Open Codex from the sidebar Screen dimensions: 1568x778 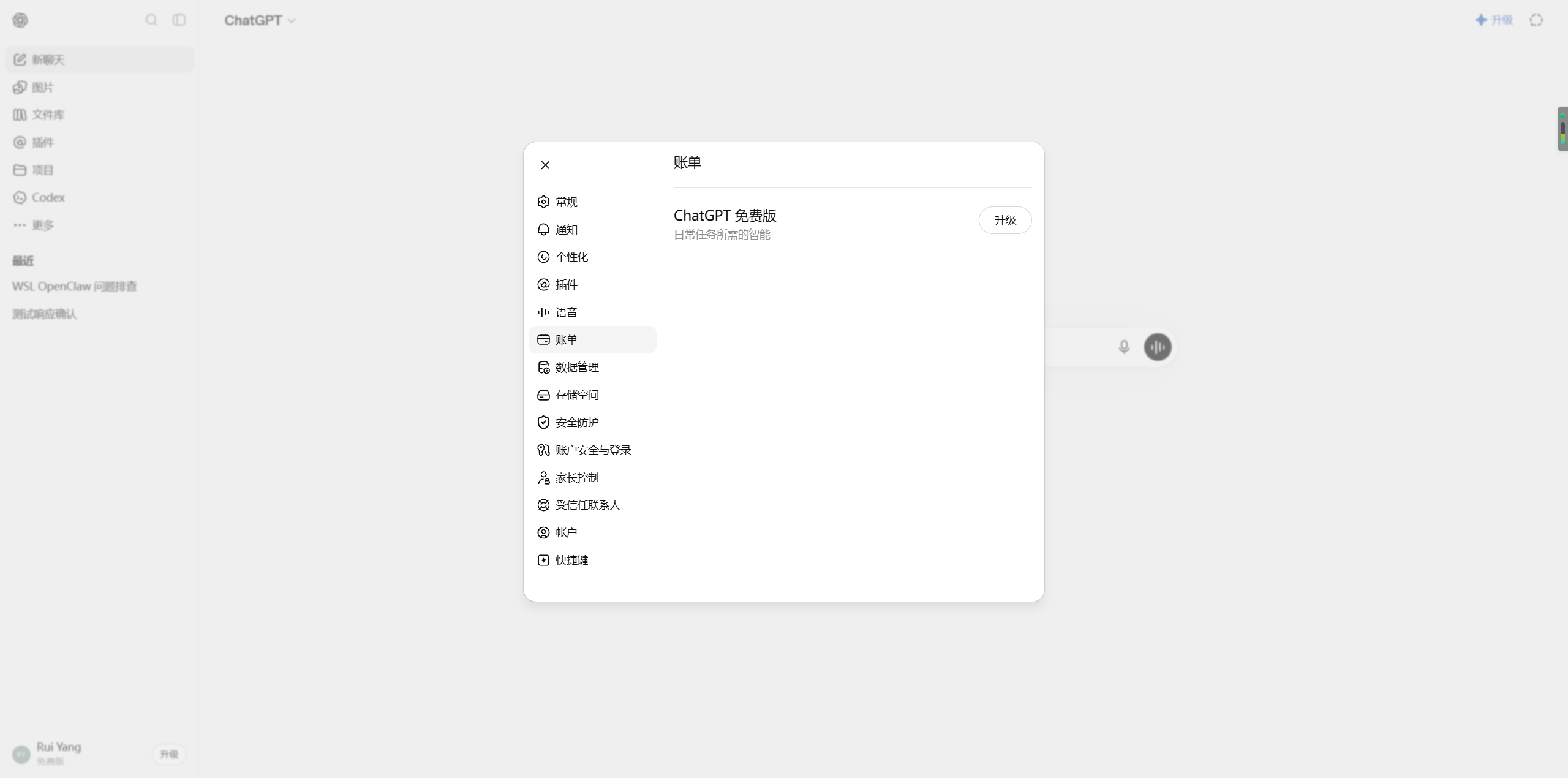coord(100,197)
